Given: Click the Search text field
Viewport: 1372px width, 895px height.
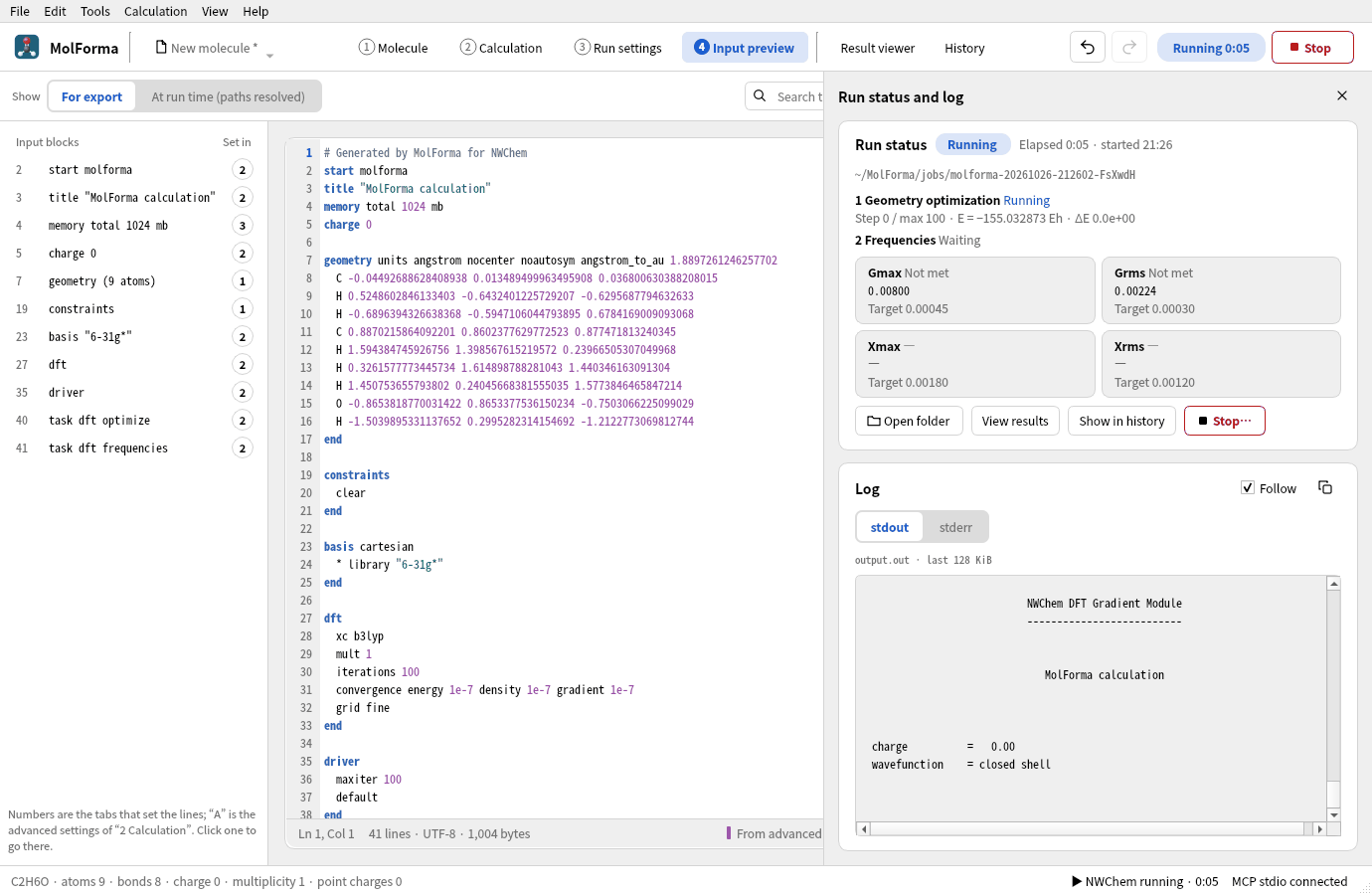Looking at the screenshot, I should click(784, 96).
